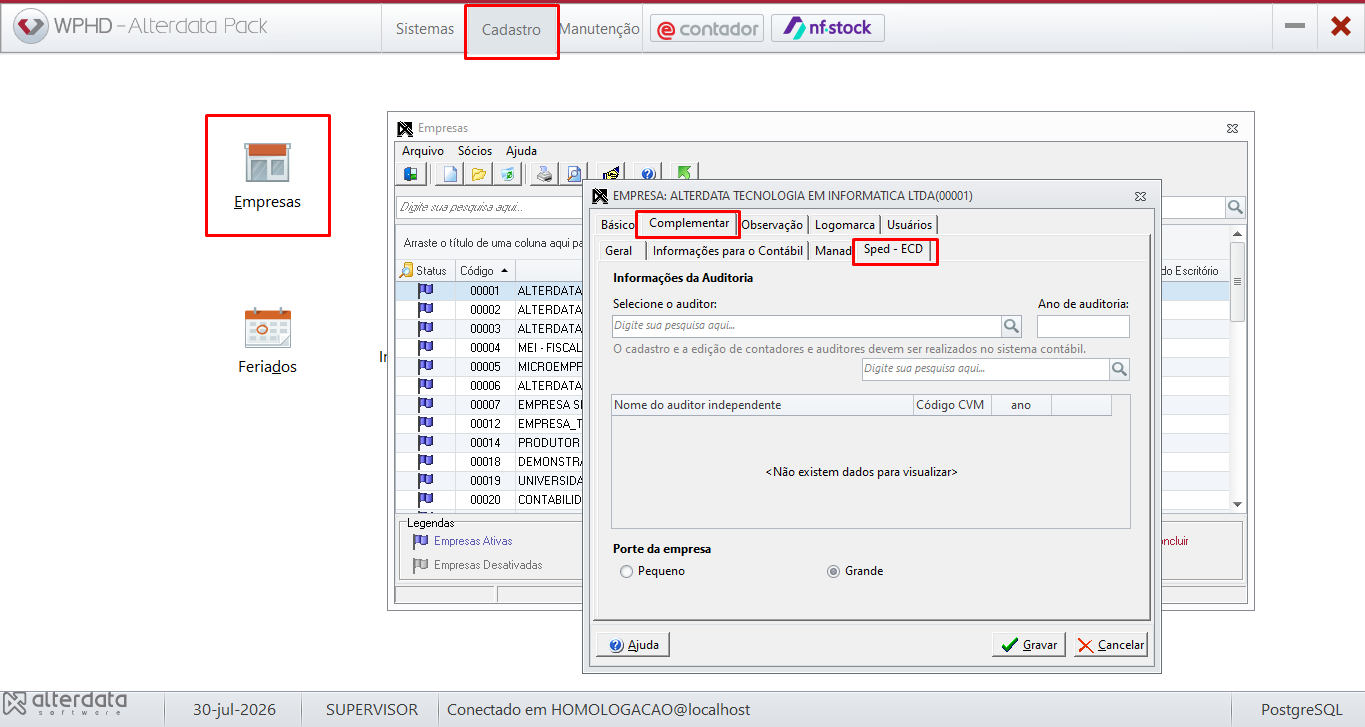Viewport: 1365px width, 727px height.
Task: Click the refresh folder toolbar icon
Action: coord(507,174)
